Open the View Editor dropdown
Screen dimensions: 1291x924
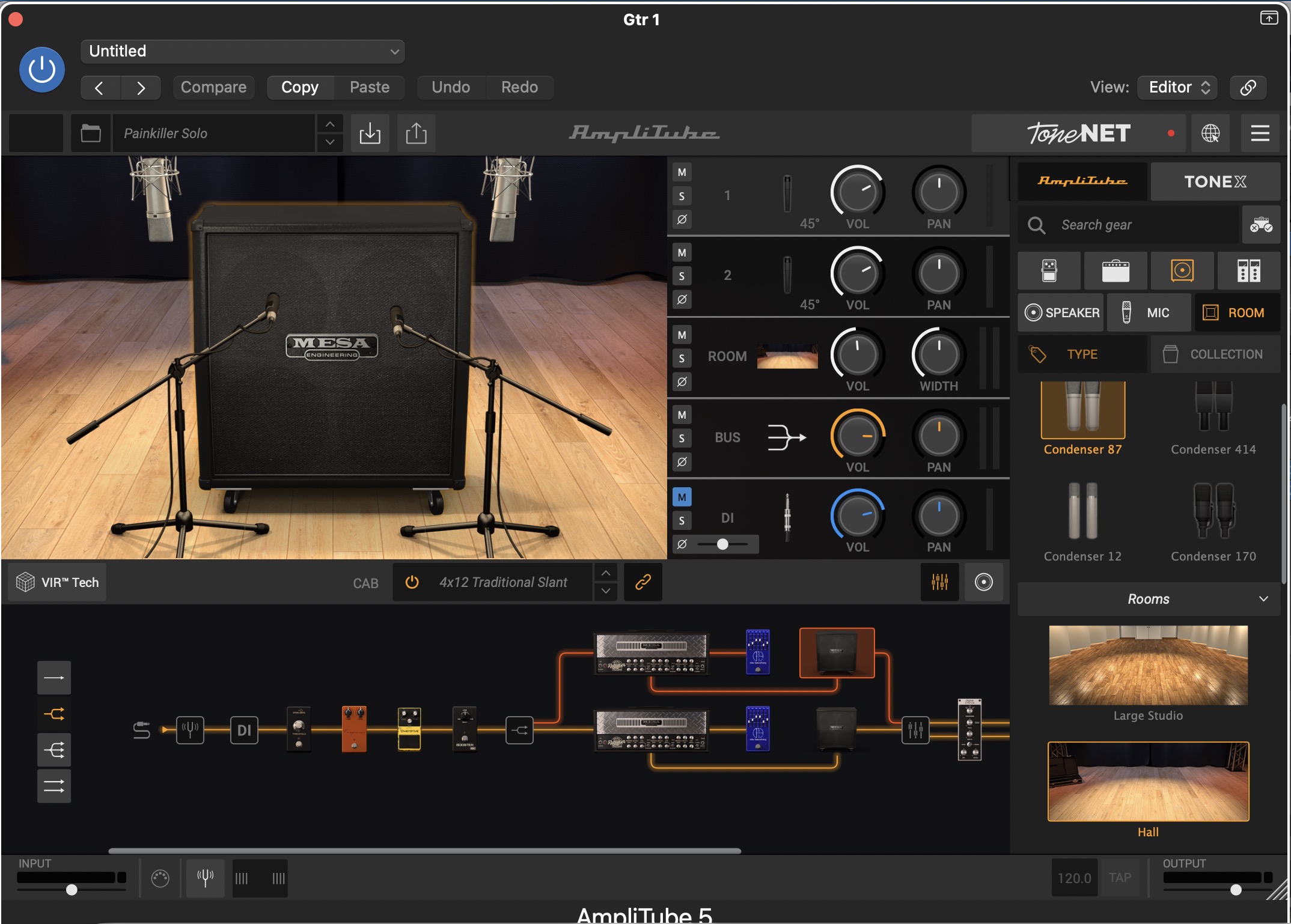tap(1178, 87)
